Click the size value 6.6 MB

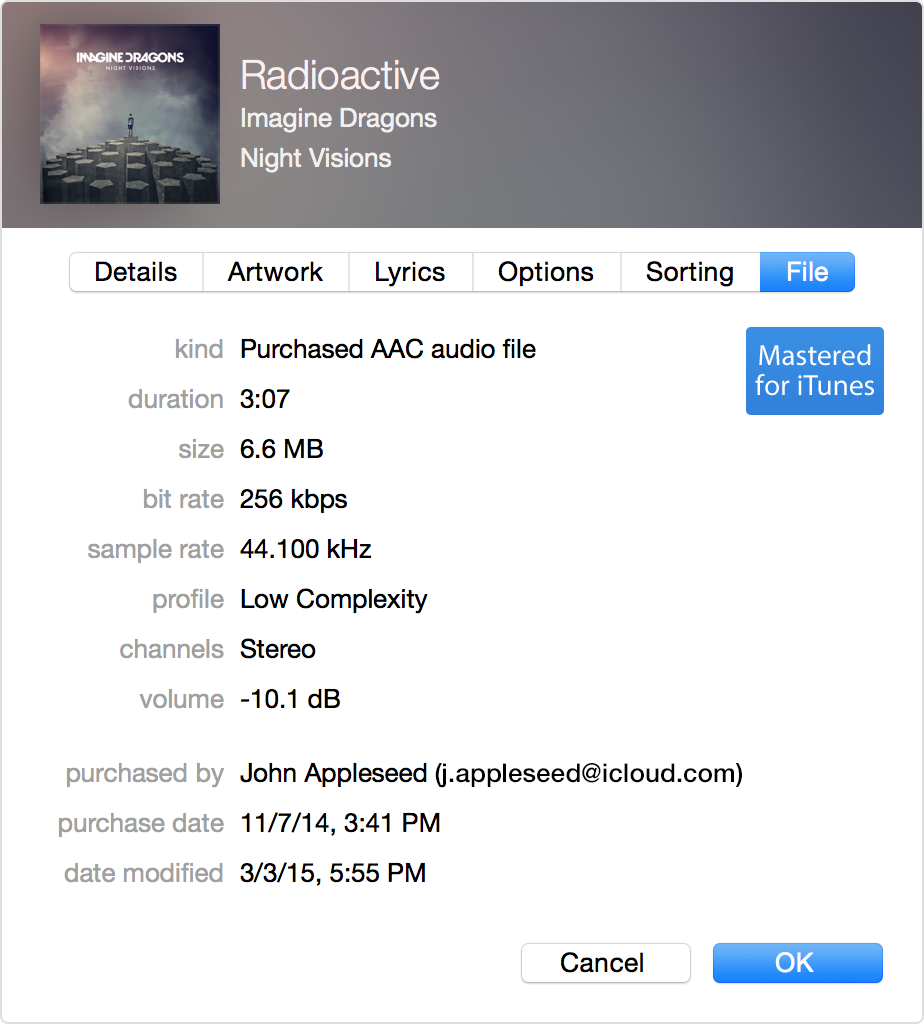pyautogui.click(x=281, y=449)
